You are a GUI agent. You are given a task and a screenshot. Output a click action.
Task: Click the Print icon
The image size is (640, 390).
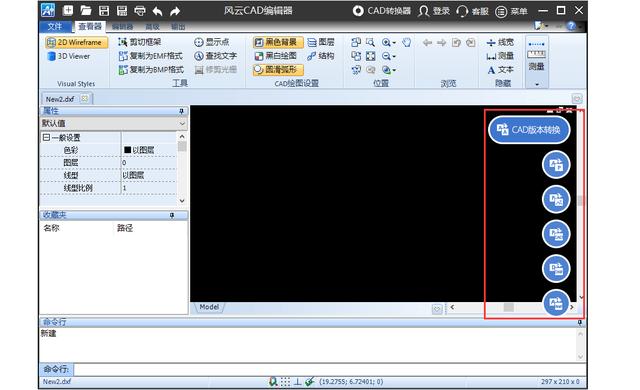pos(140,11)
